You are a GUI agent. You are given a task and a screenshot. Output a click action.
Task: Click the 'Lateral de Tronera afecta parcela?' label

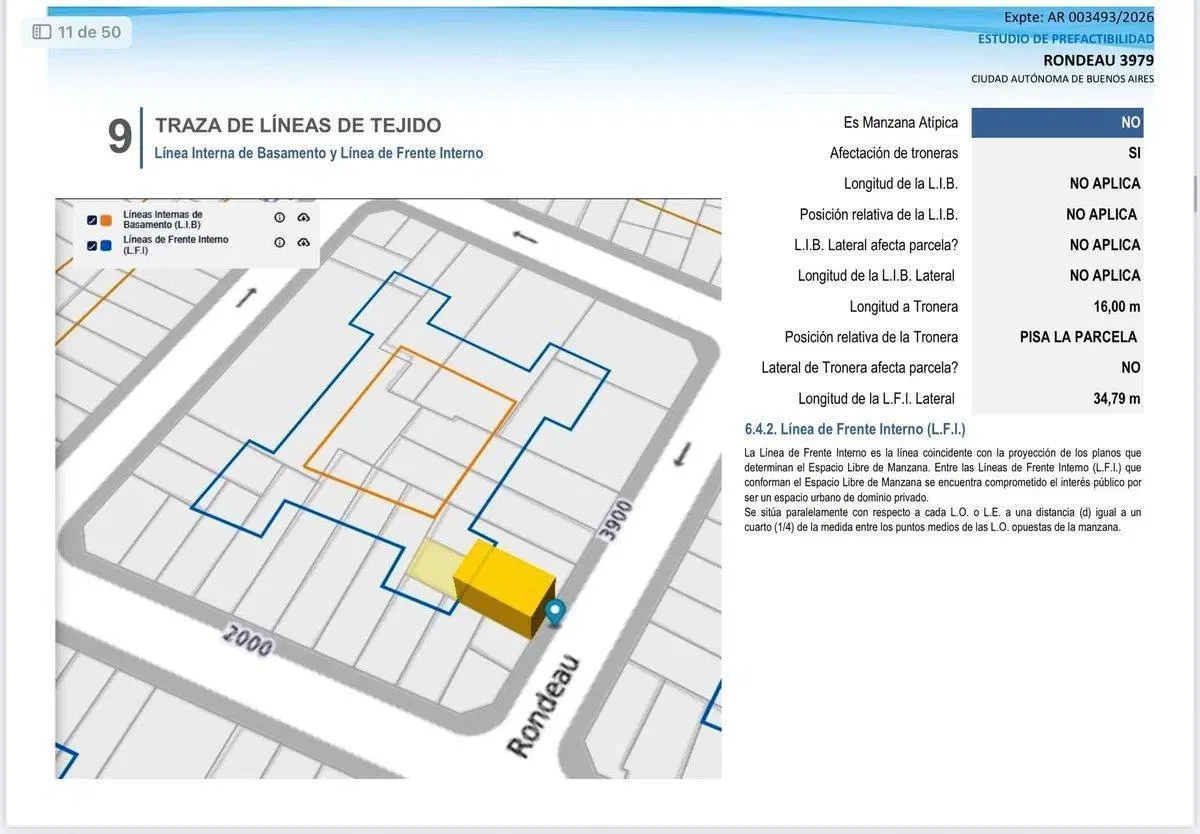(x=859, y=368)
